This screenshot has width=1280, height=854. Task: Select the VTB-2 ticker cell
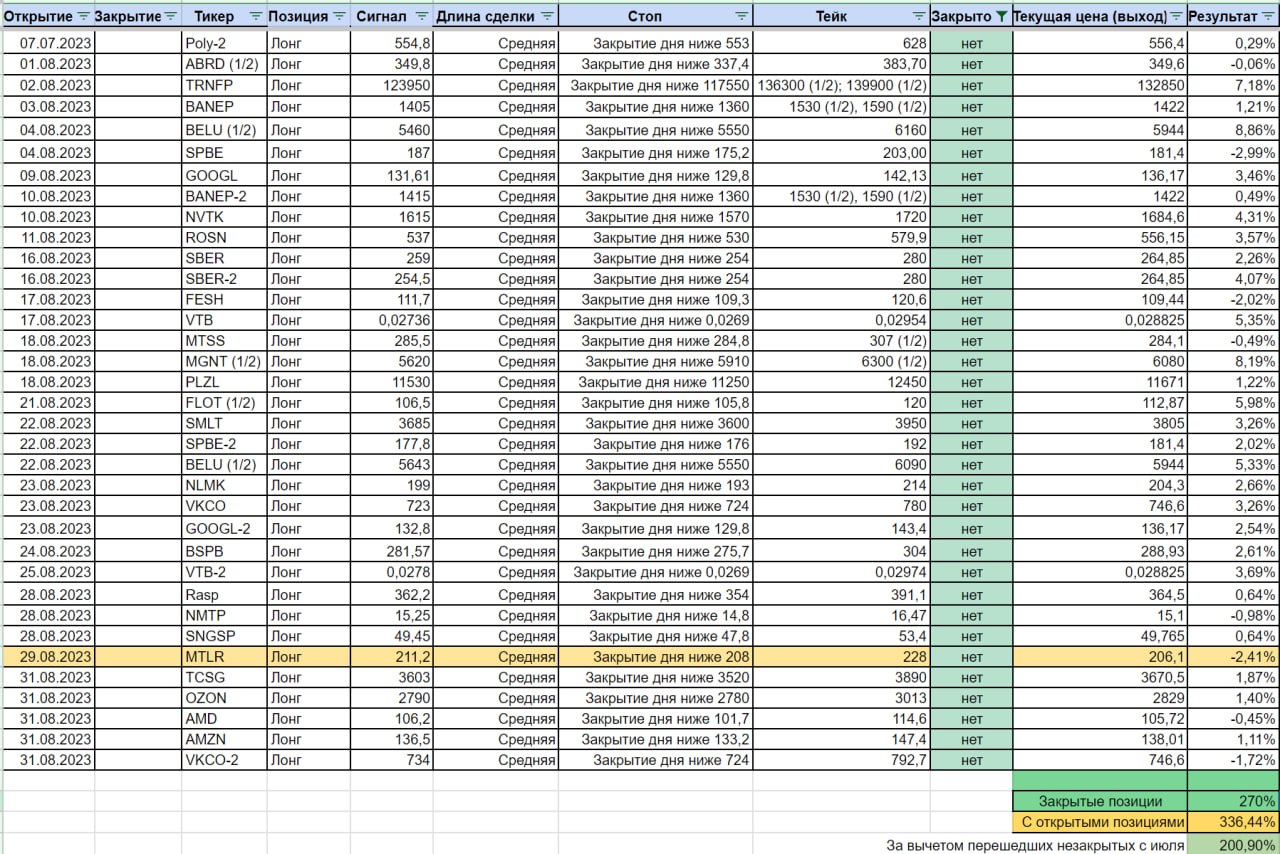click(x=223, y=572)
